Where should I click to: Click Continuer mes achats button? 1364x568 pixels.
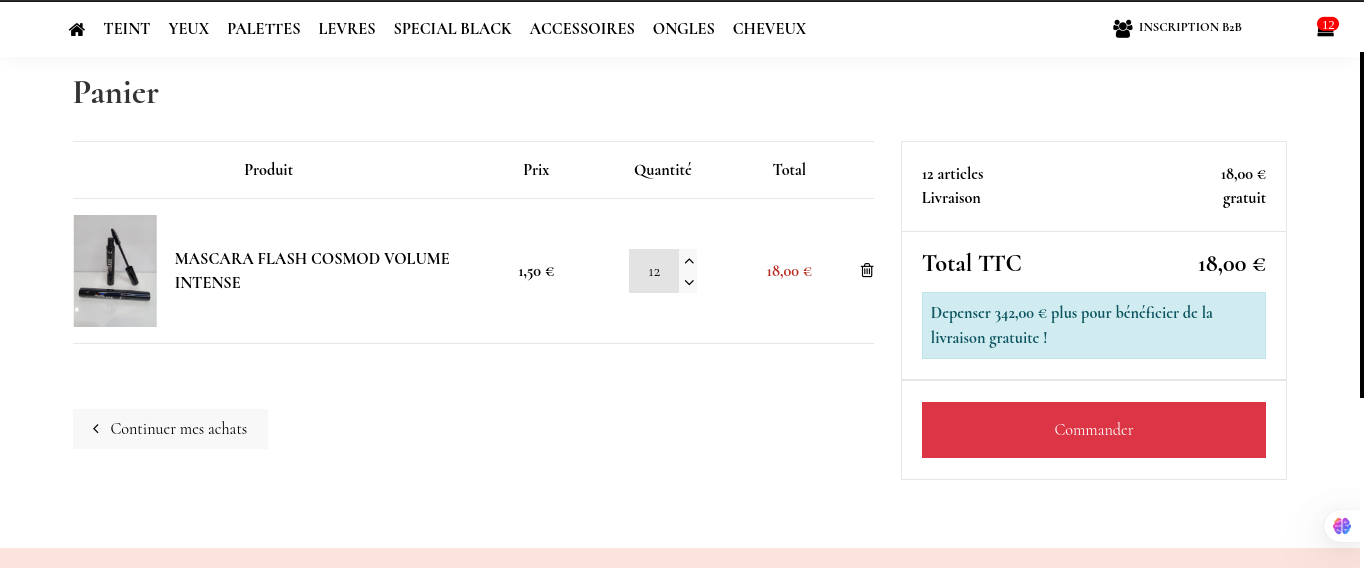170,429
